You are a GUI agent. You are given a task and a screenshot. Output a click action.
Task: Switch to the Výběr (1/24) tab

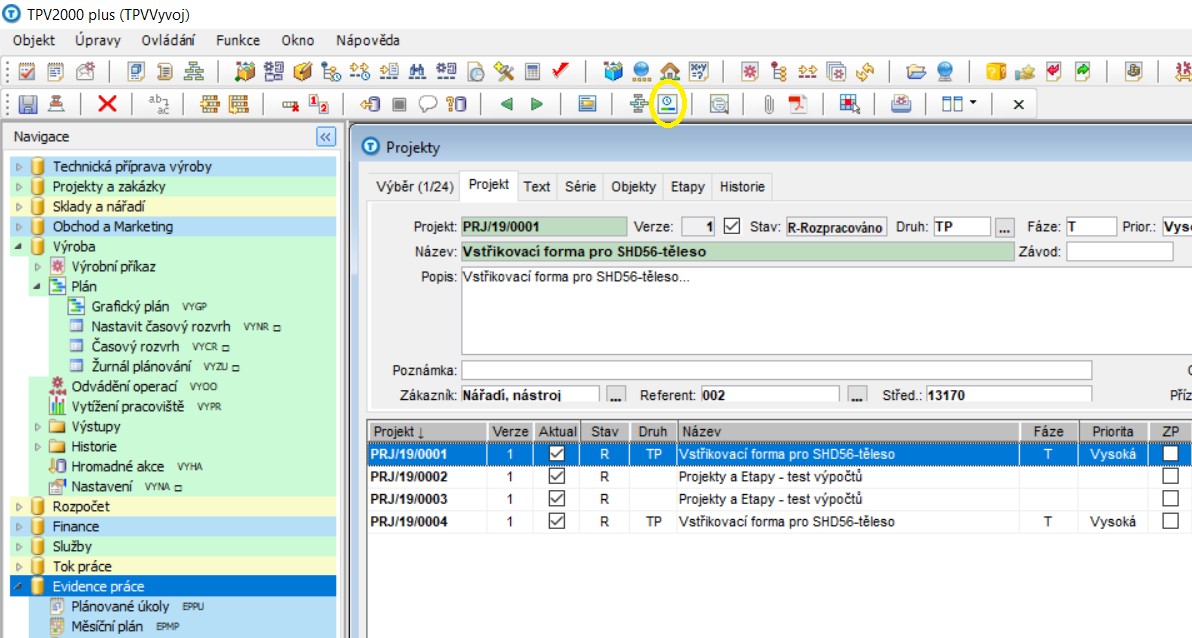tap(414, 186)
